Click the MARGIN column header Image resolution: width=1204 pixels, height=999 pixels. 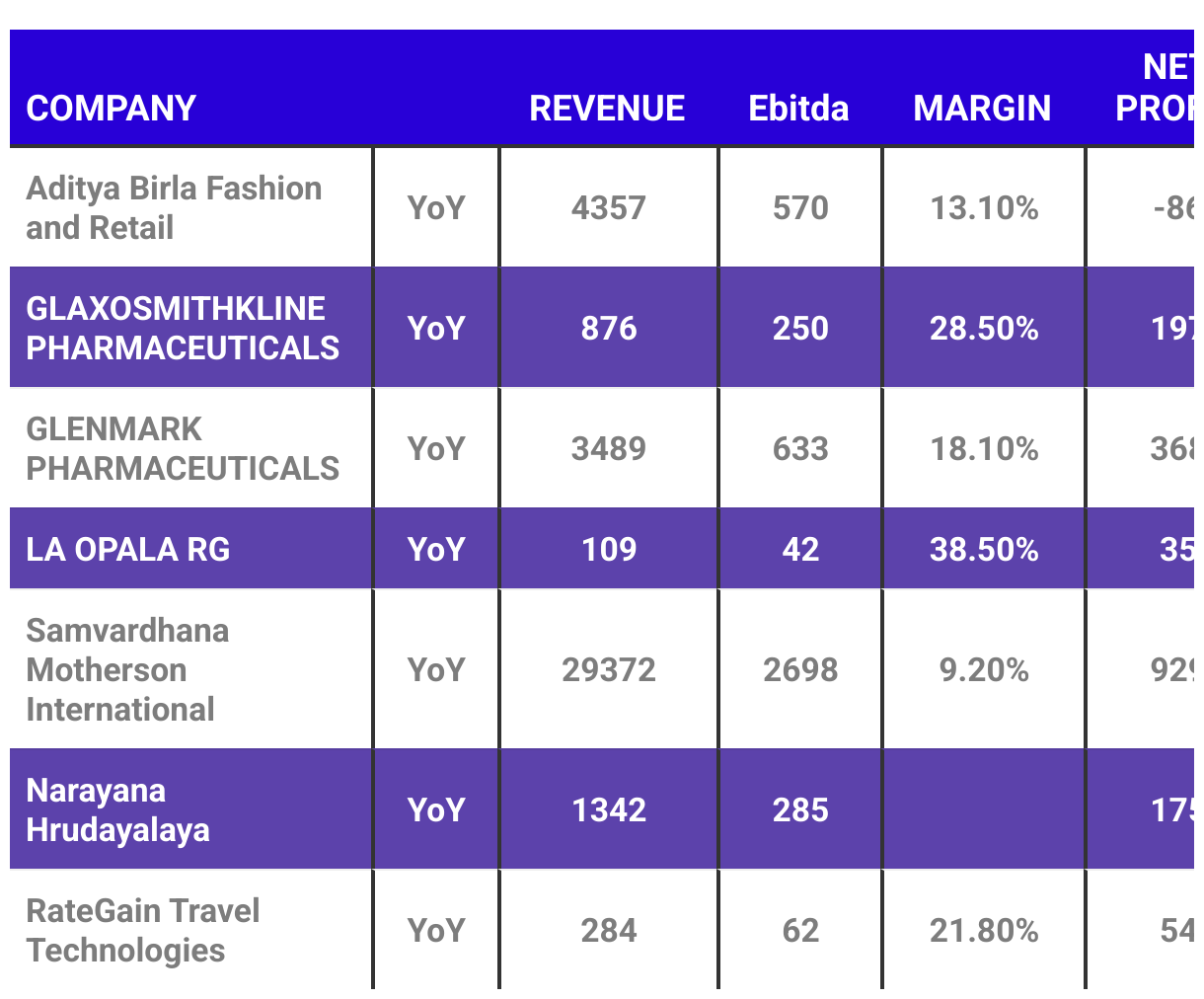[x=982, y=108]
